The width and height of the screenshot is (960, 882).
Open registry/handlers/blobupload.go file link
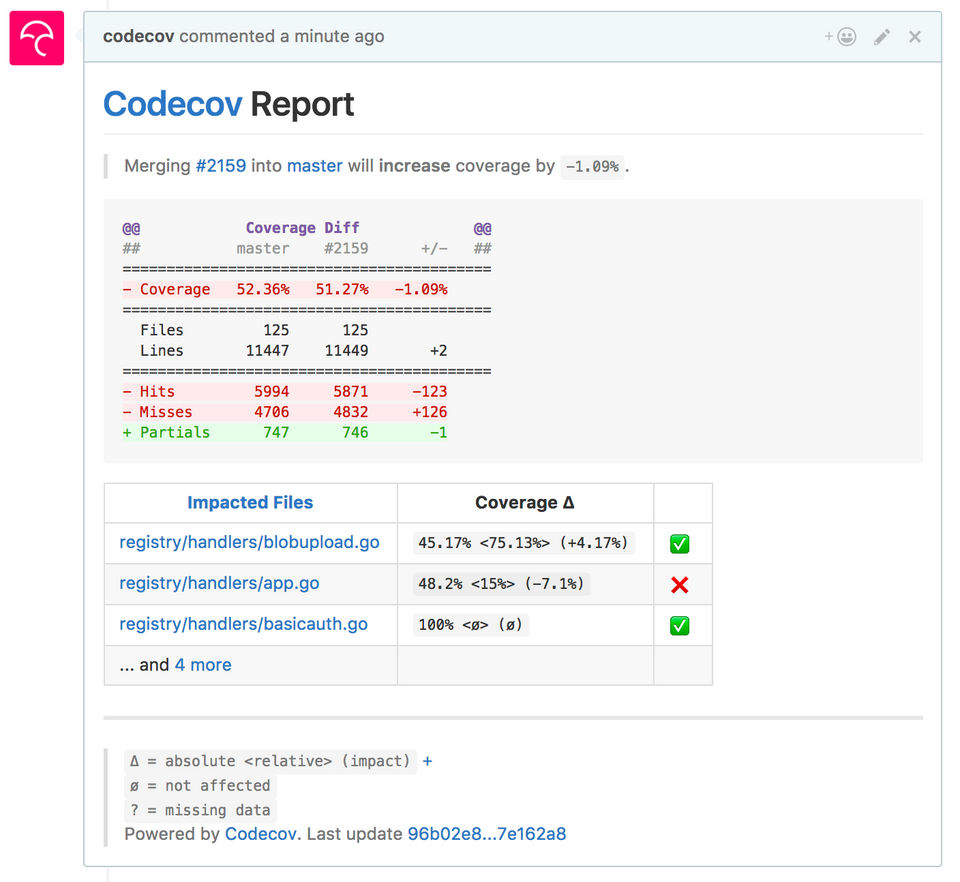[249, 543]
